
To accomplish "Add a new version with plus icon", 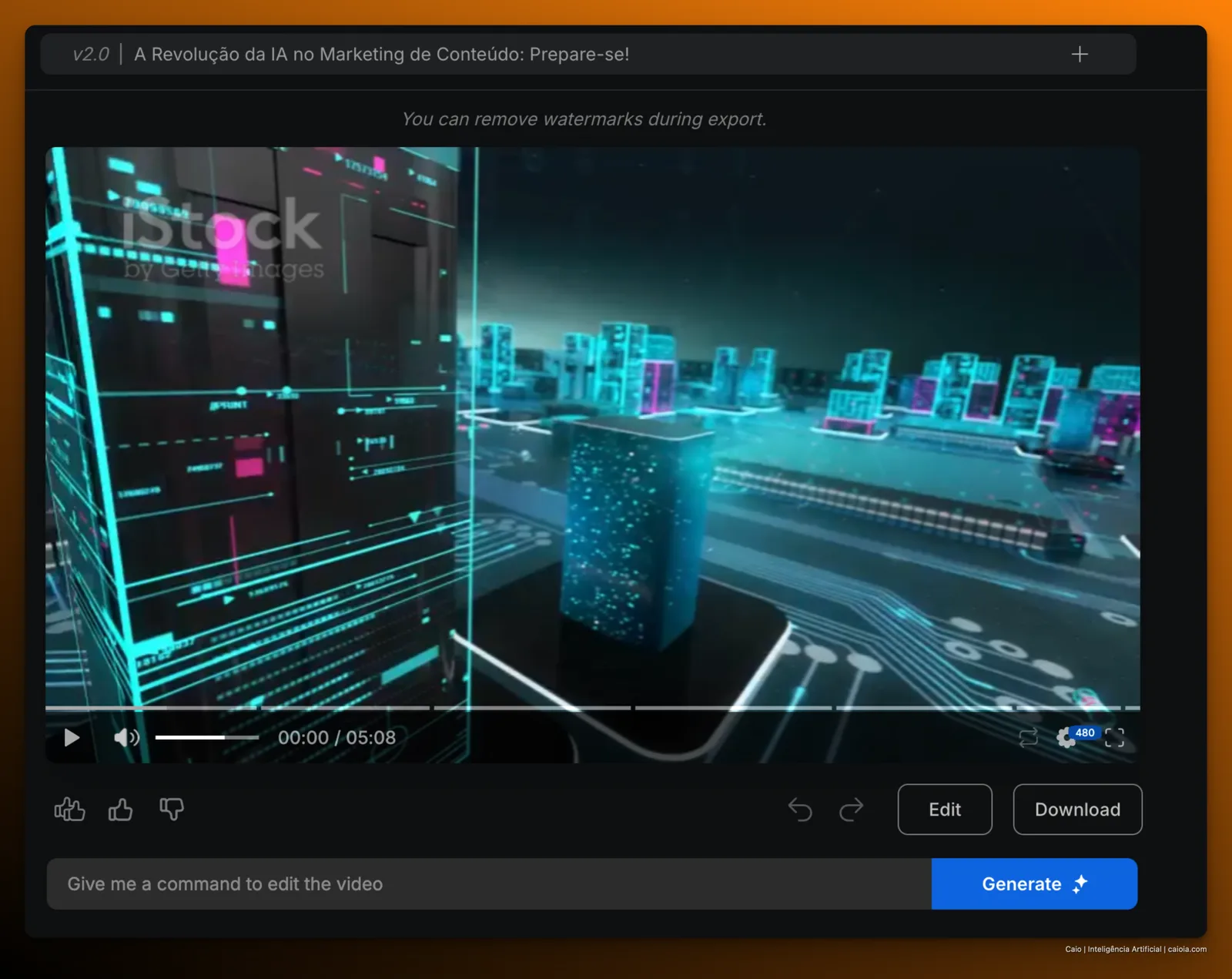I will [1080, 54].
